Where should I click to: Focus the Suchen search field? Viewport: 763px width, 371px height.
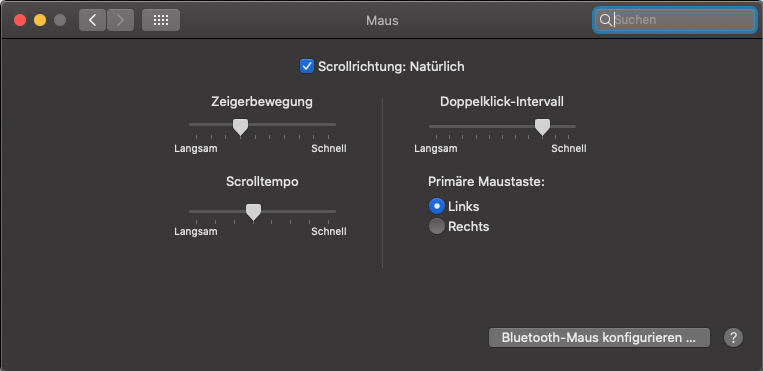(674, 20)
